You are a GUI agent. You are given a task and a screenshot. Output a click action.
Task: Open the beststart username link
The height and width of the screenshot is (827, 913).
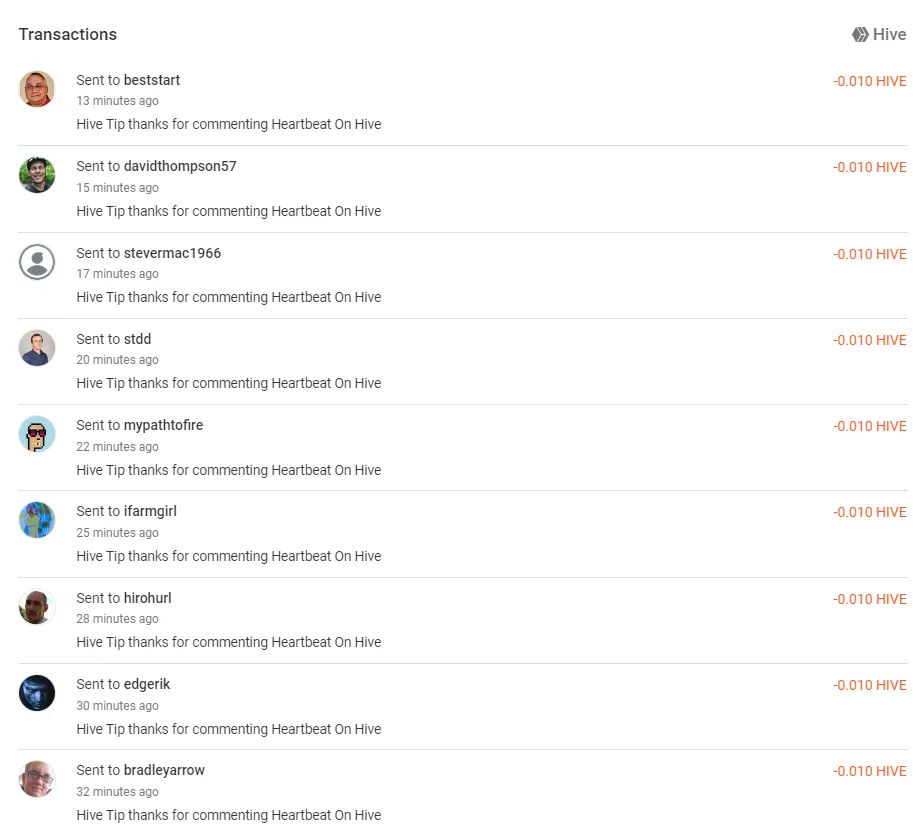click(152, 80)
